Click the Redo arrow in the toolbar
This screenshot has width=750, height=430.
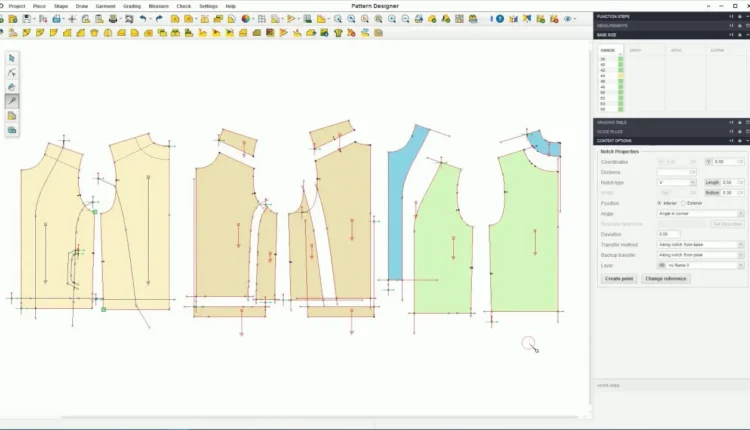(160, 19)
